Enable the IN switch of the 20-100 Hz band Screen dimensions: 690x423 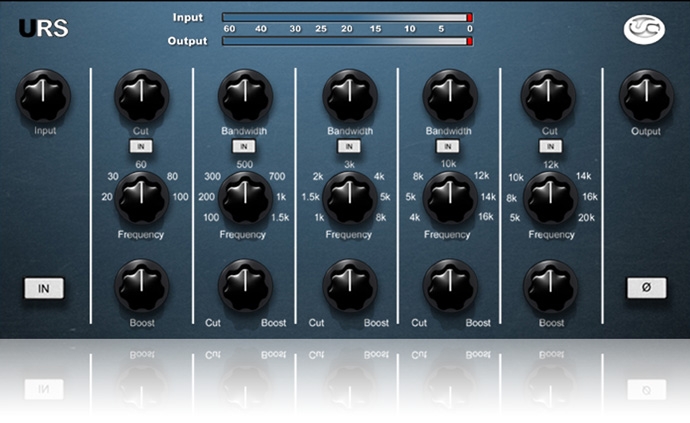(x=142, y=146)
